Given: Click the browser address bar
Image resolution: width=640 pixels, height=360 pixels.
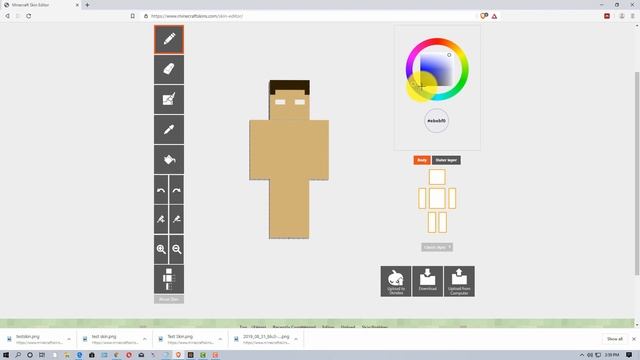Looking at the screenshot, I should 310,16.
